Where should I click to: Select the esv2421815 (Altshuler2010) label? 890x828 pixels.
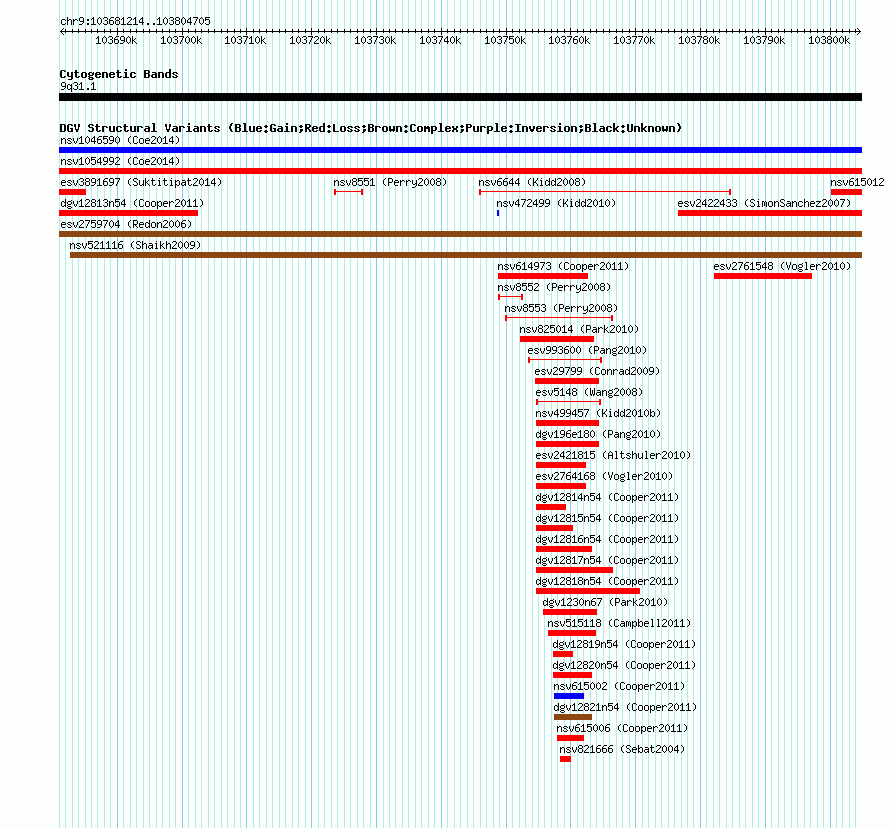pyautogui.click(x=613, y=455)
